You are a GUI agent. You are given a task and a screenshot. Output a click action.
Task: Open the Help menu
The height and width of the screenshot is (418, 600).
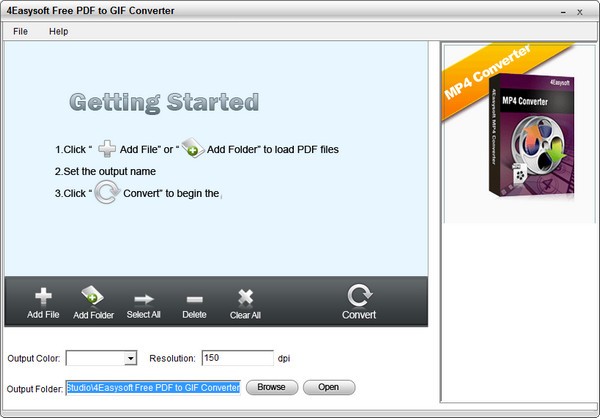click(59, 31)
